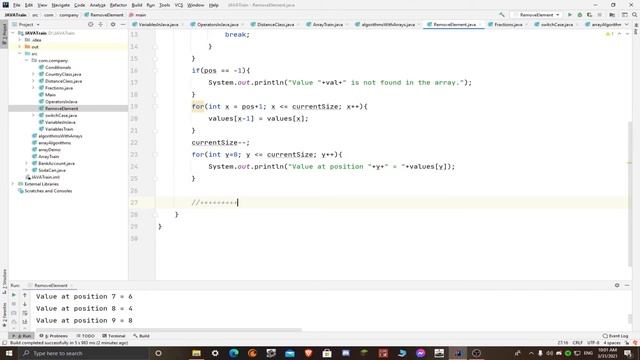Click the RemoveElement breadcrumb in navigation bar
Image resolution: width=640 pixels, height=360 pixels.
coord(104,15)
